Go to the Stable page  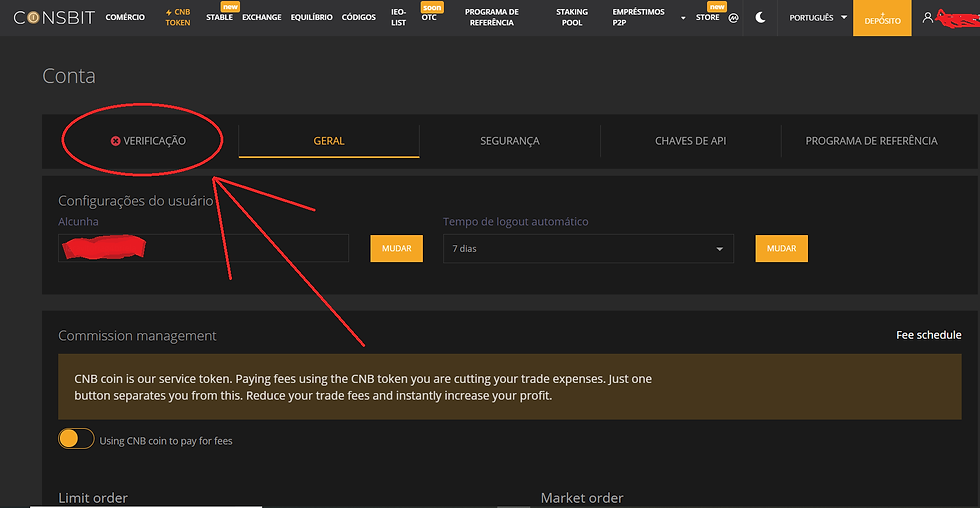click(x=219, y=17)
